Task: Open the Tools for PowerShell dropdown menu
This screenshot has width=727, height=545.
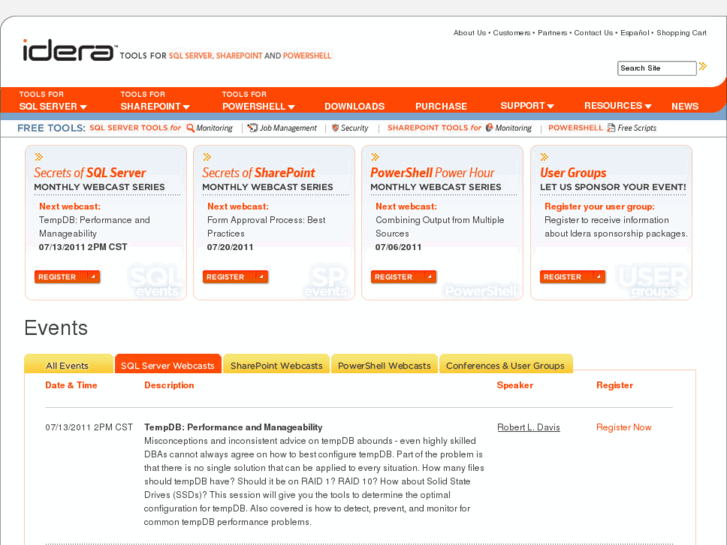Action: point(258,101)
